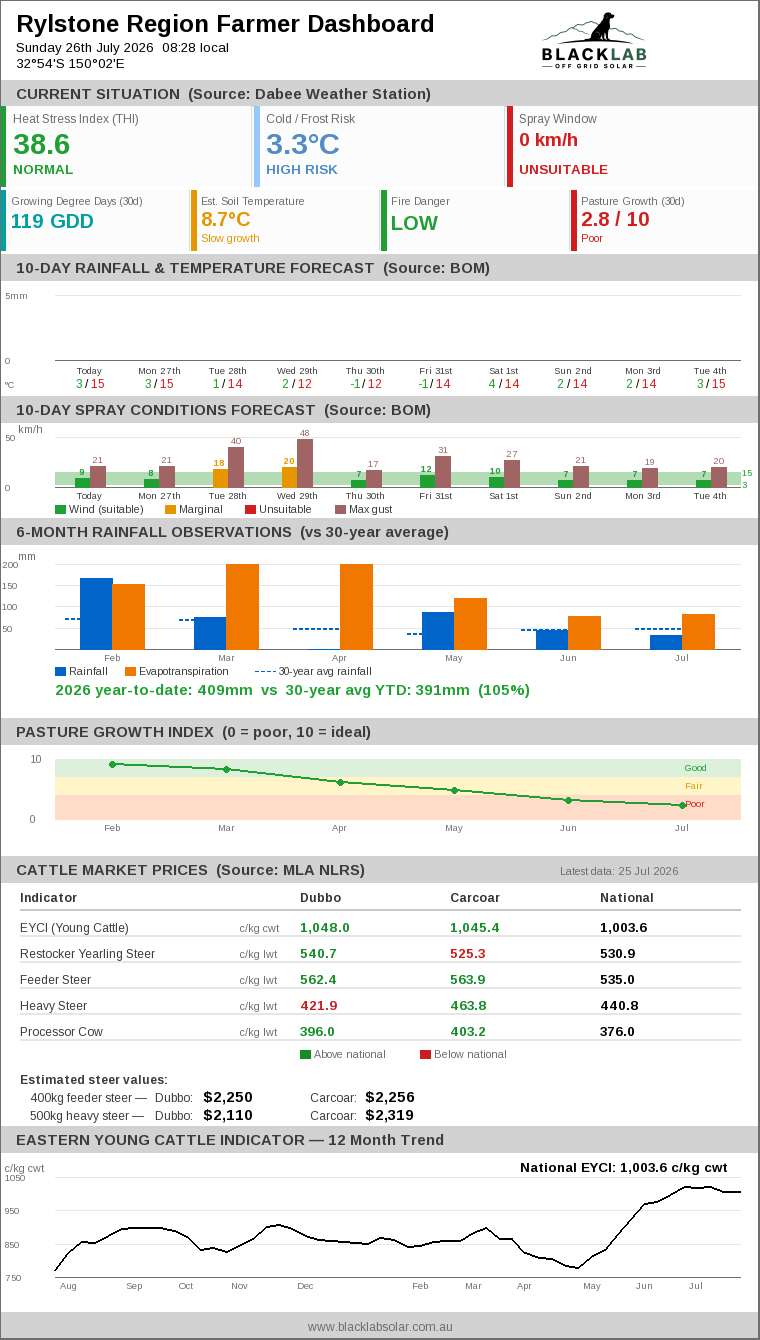Click the Est. Soil Temperature 8.7°C value
Image resolution: width=760 pixels, height=1340 pixels.
tap(226, 219)
